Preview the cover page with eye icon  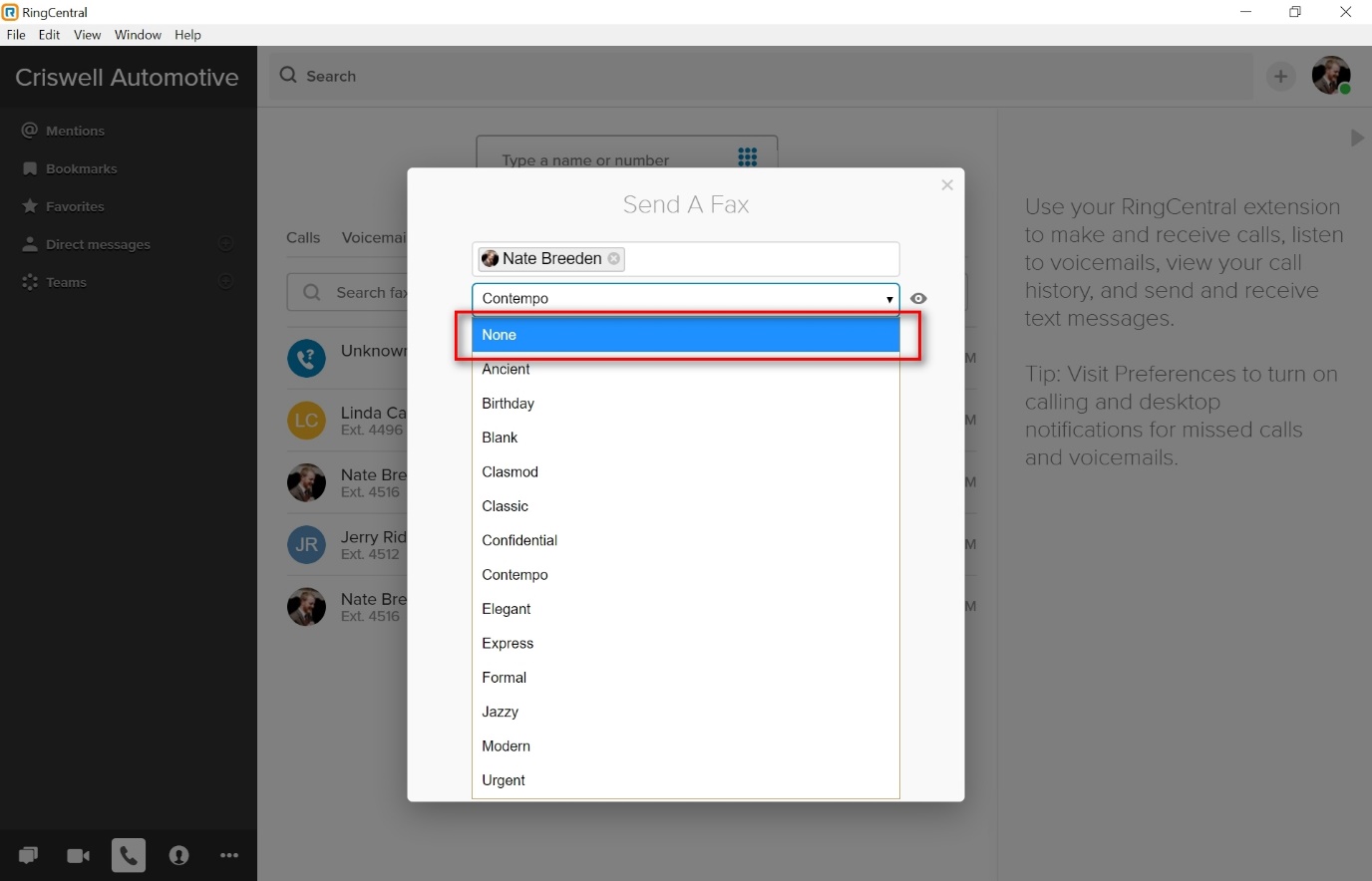tap(918, 298)
